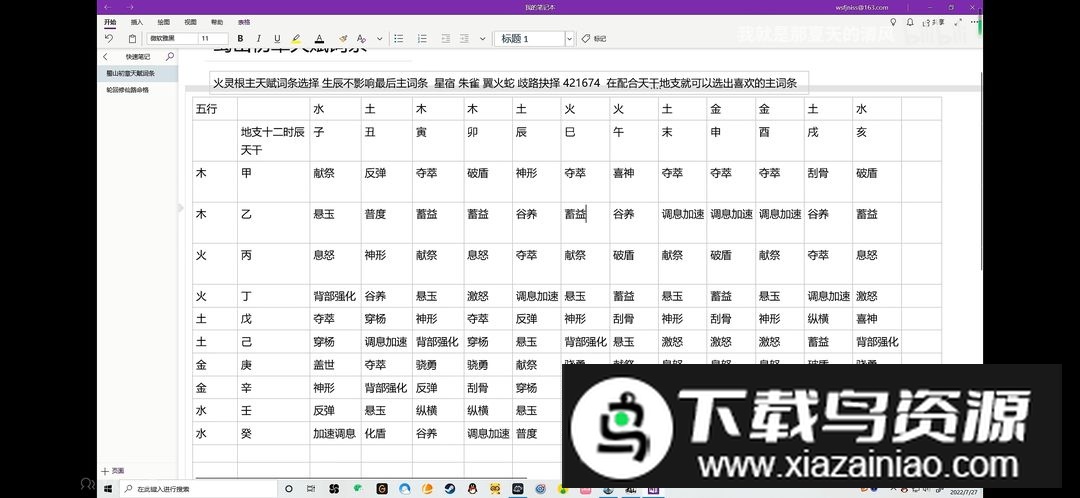
Task: Open the 插入 ribbon tab
Action: coord(136,21)
